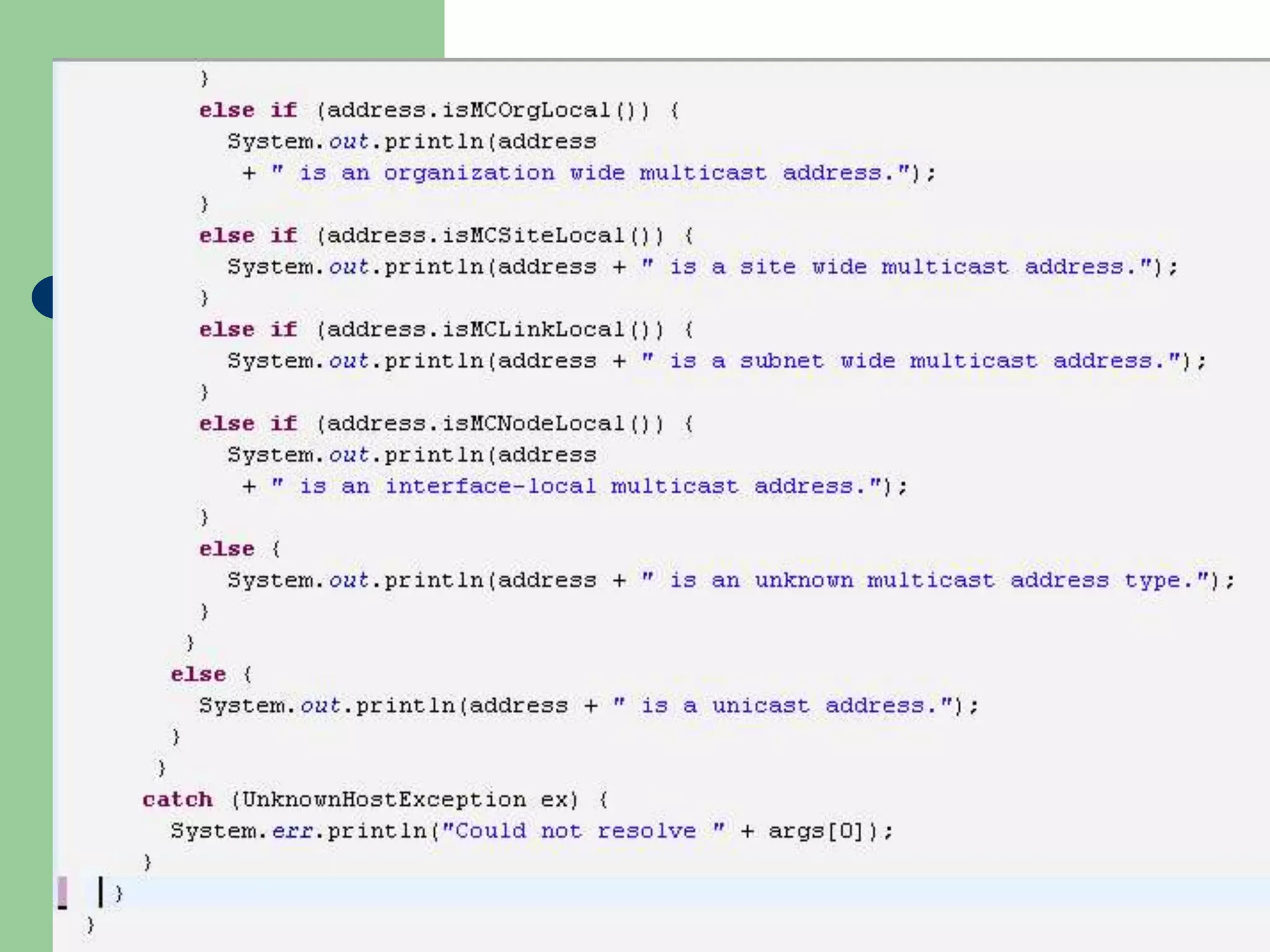This screenshot has height=952, width=1270.
Task: Click the "Could not resolve" string literal
Action: (583, 831)
